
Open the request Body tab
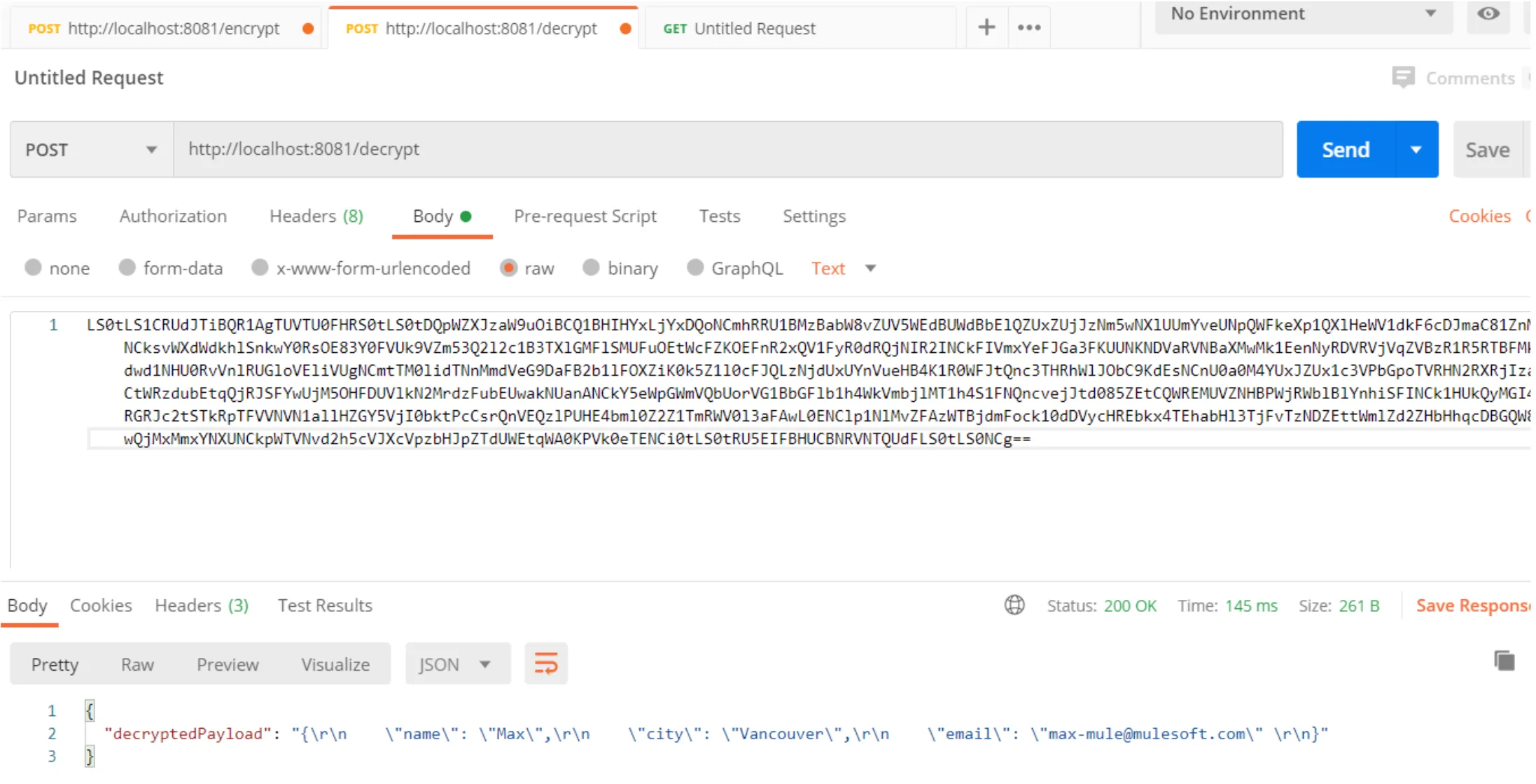[x=442, y=216]
